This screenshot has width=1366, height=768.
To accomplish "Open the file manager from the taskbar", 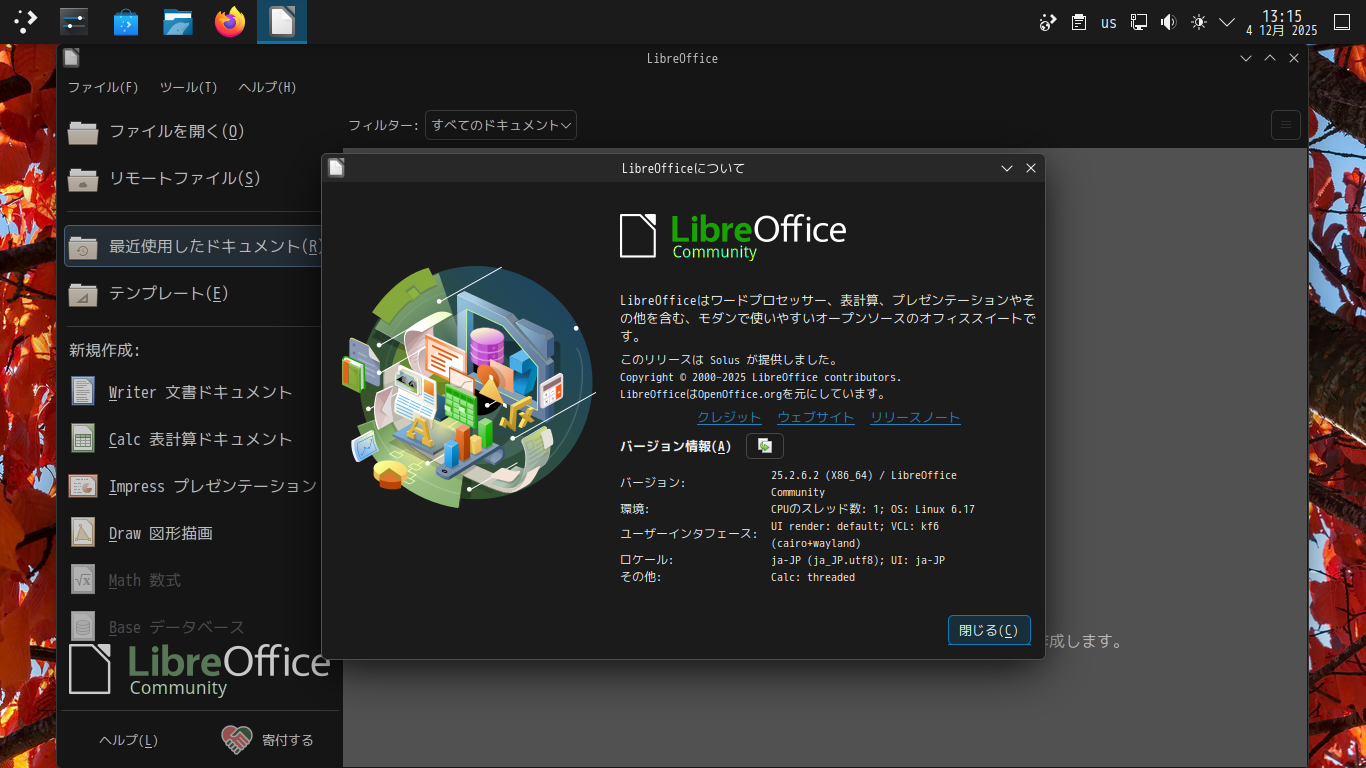I will click(177, 21).
